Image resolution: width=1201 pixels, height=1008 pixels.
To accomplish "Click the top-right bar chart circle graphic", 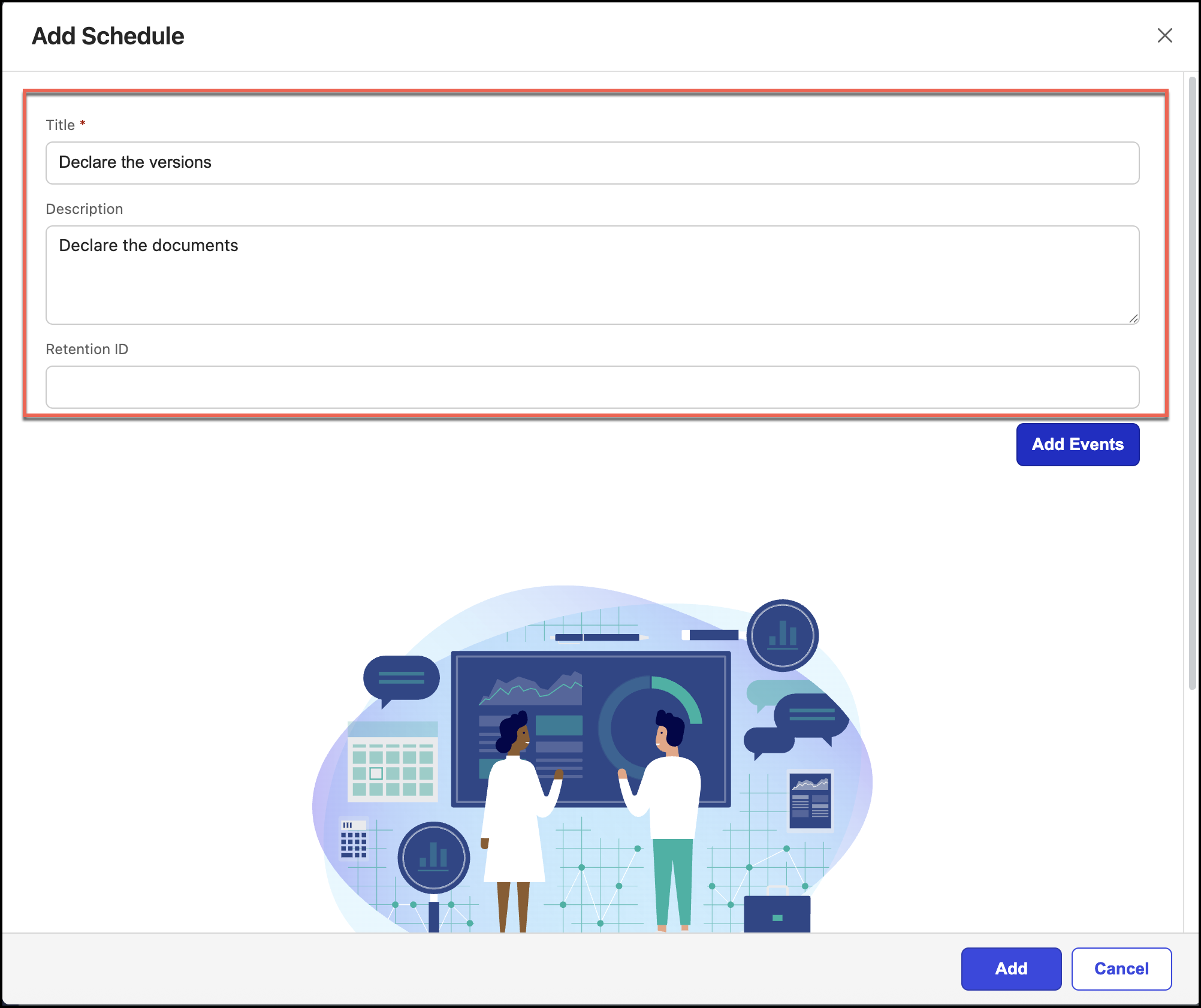I will [782, 635].
